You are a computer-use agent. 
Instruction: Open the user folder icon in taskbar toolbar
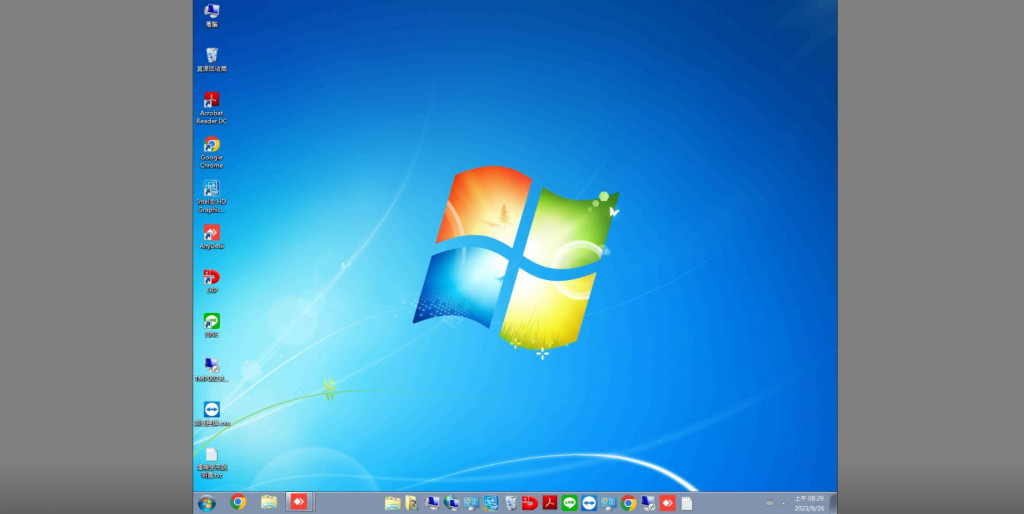tap(412, 503)
